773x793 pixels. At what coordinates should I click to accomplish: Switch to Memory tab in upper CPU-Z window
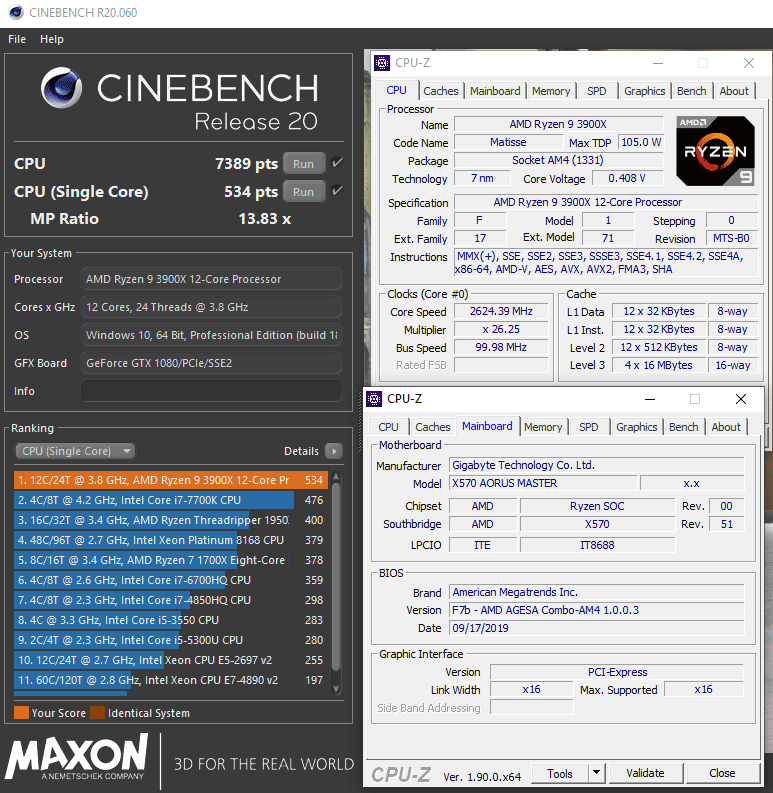551,91
